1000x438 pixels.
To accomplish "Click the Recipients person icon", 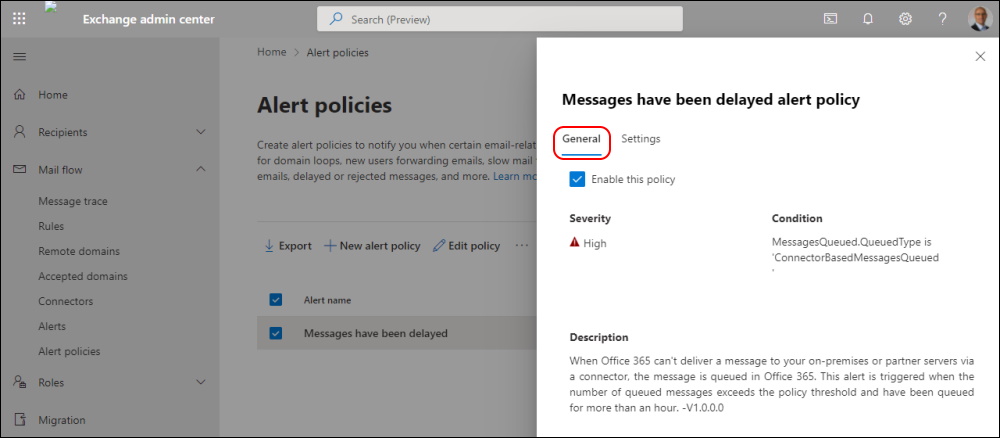I will point(20,132).
